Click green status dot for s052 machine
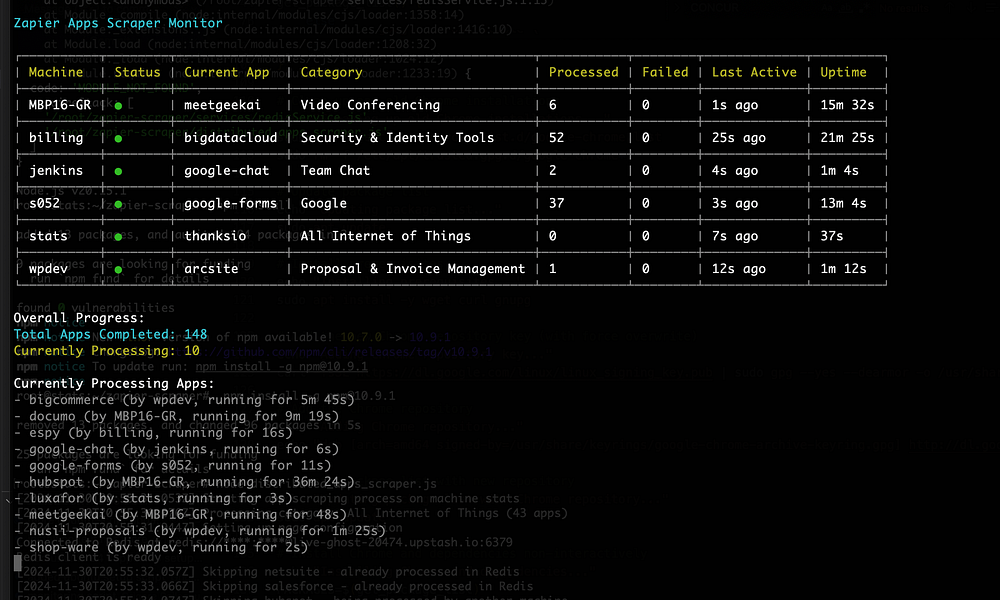 tap(118, 204)
